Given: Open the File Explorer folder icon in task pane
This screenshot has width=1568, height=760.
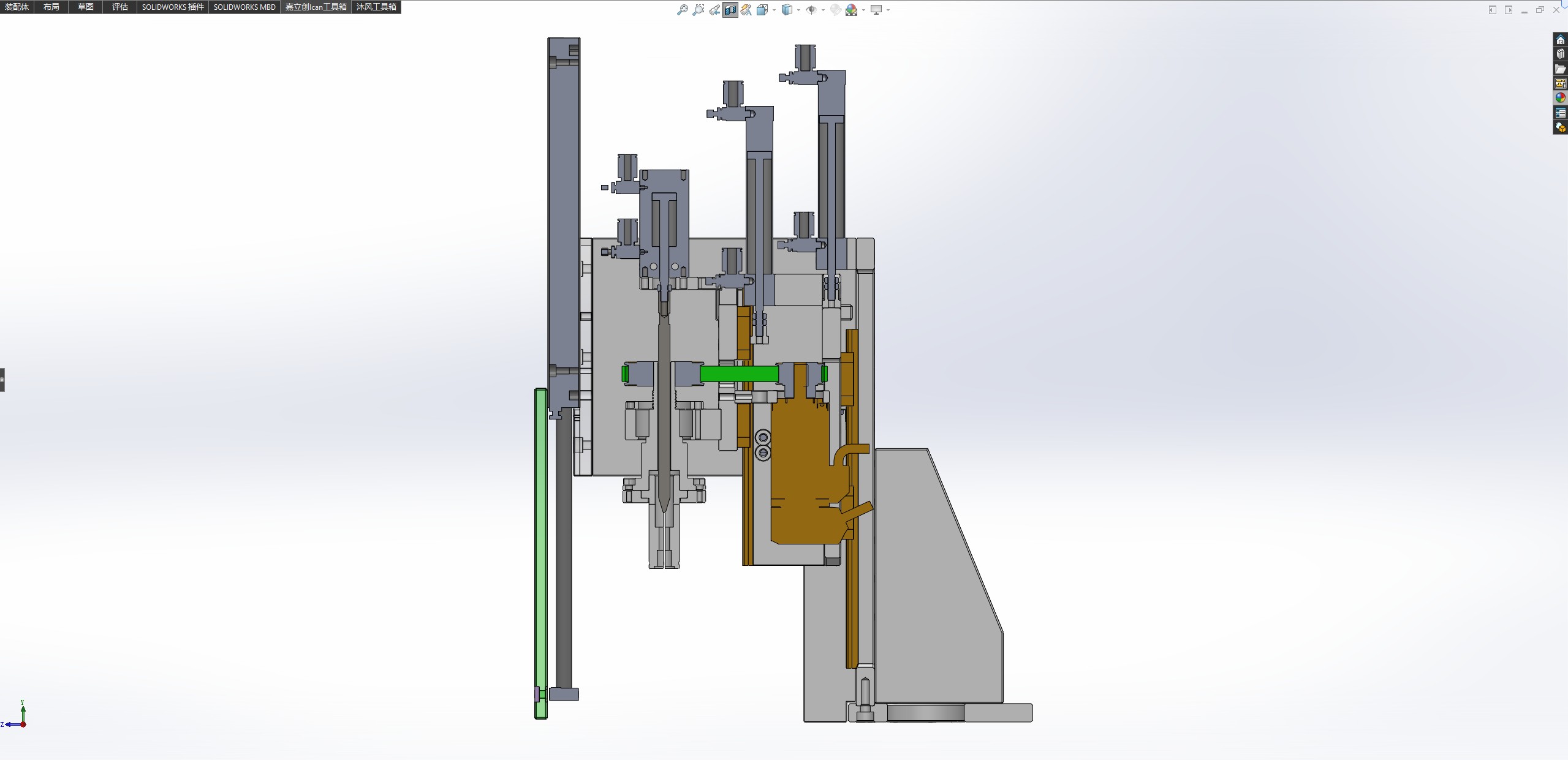Looking at the screenshot, I should [1560, 69].
